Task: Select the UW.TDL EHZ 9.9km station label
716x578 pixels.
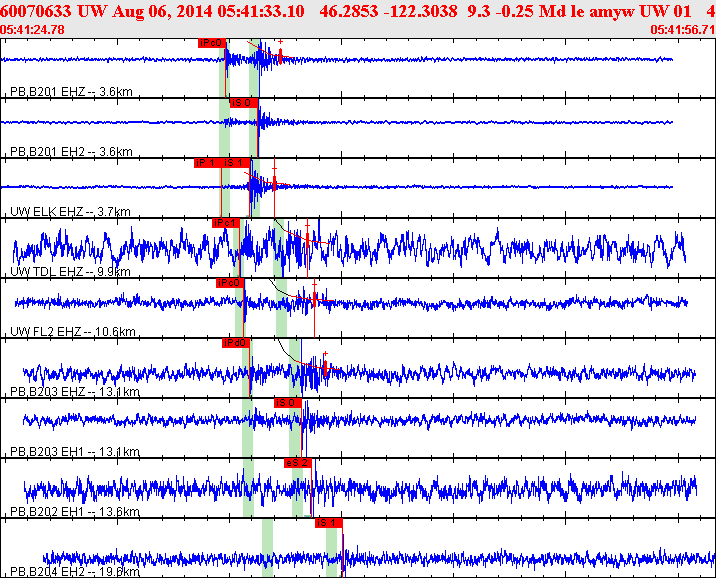Action: coord(69,272)
